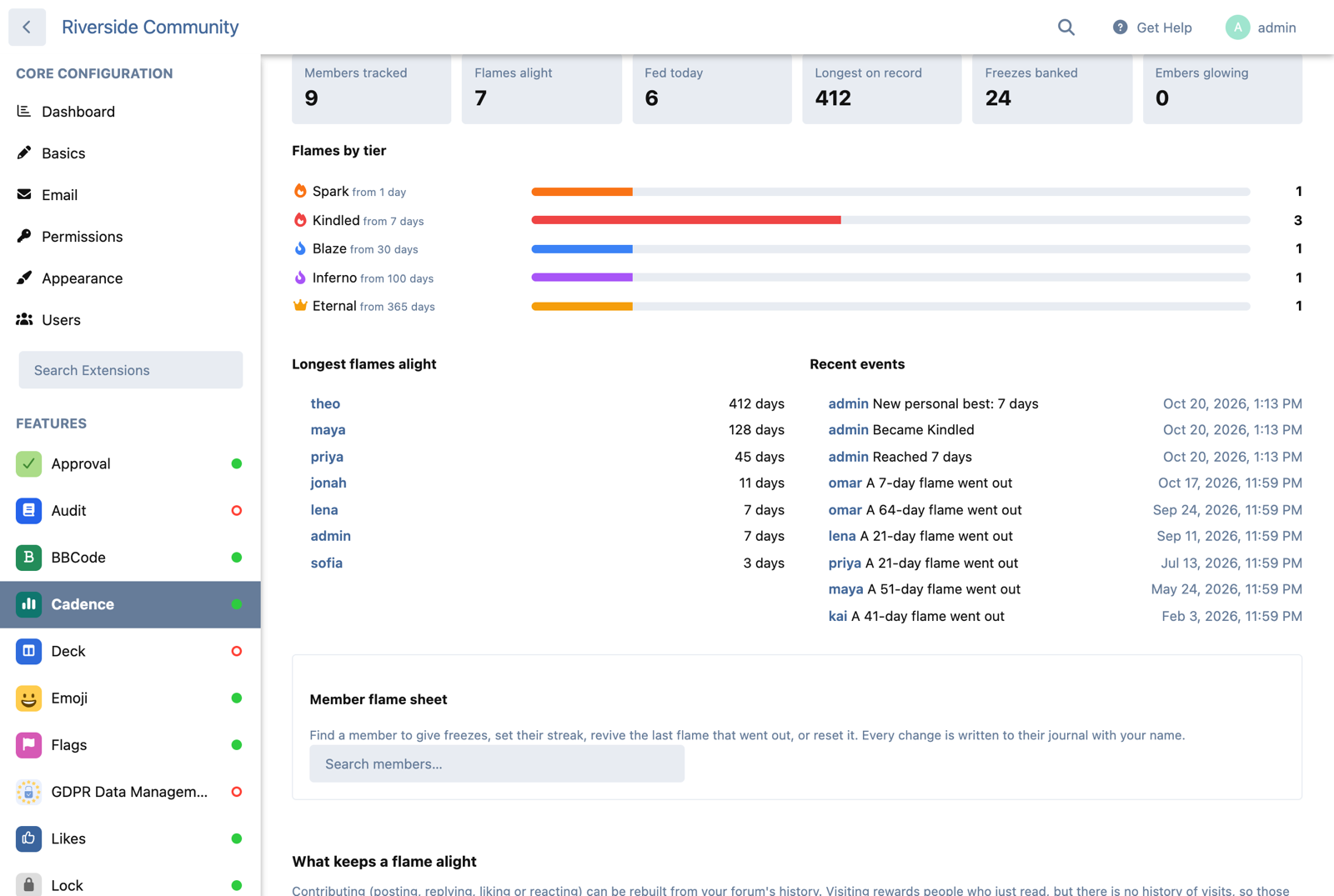Click the Audit extension icon

point(28,510)
